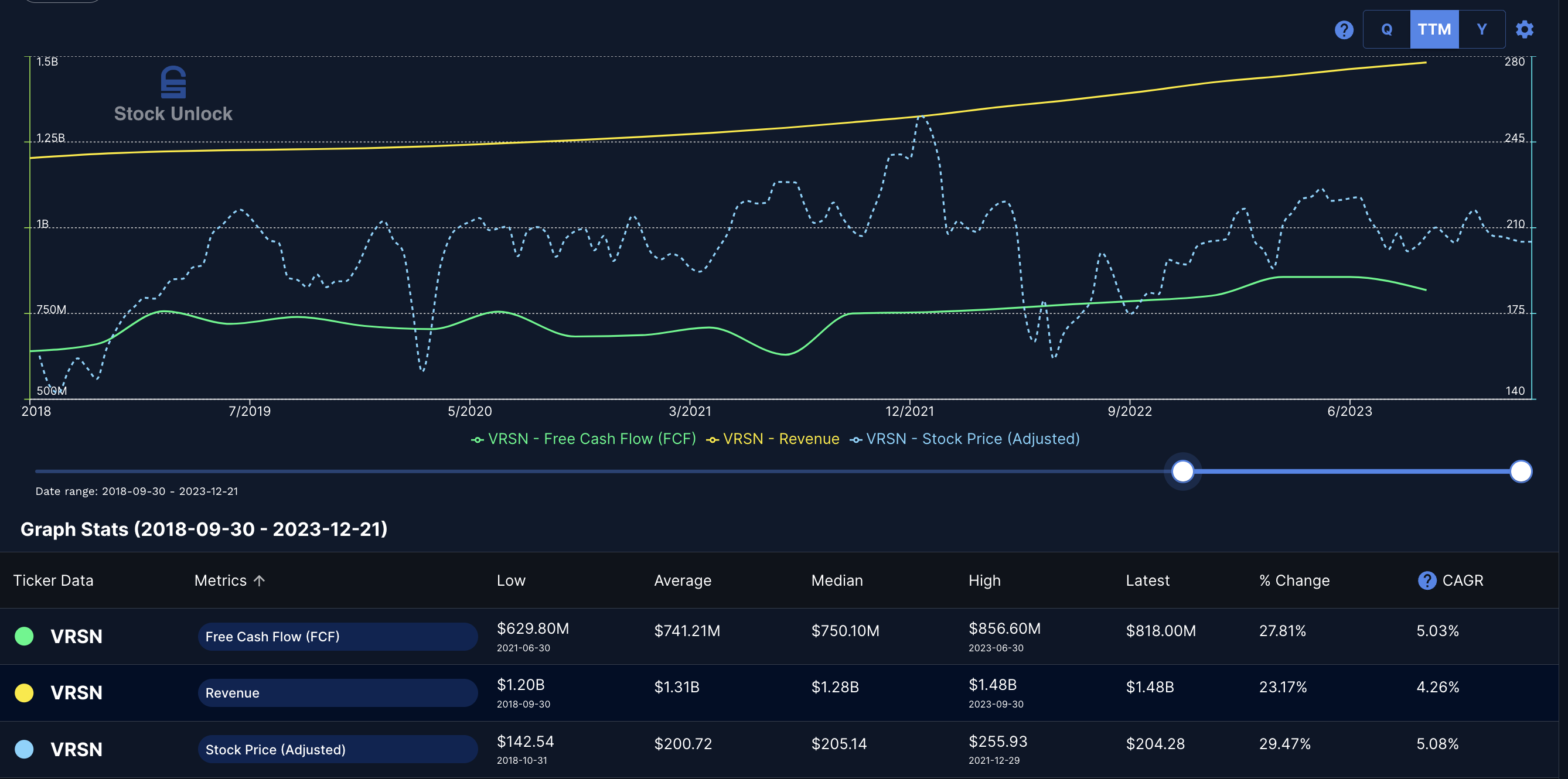Open the Revenue metric selector
This screenshot has width=1568, height=779.
point(338,692)
